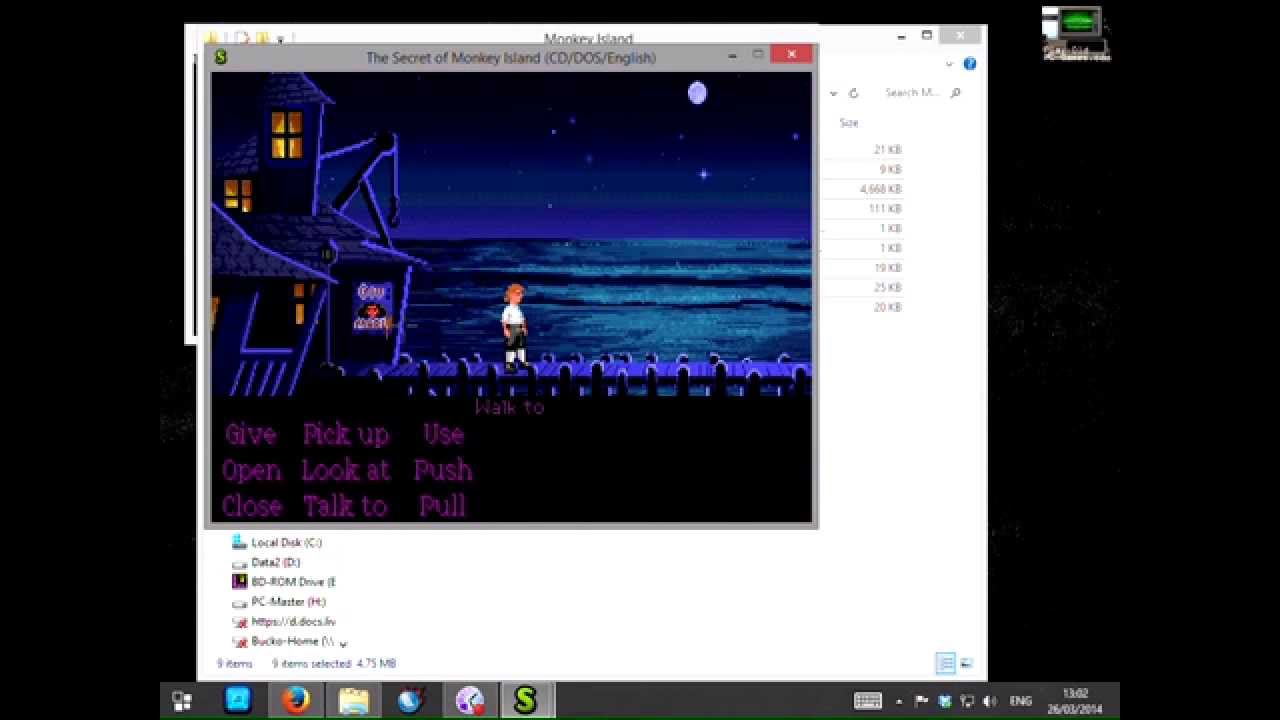Open the address bar history dropdown
Viewport: 1280px width, 720px height.
(833, 93)
